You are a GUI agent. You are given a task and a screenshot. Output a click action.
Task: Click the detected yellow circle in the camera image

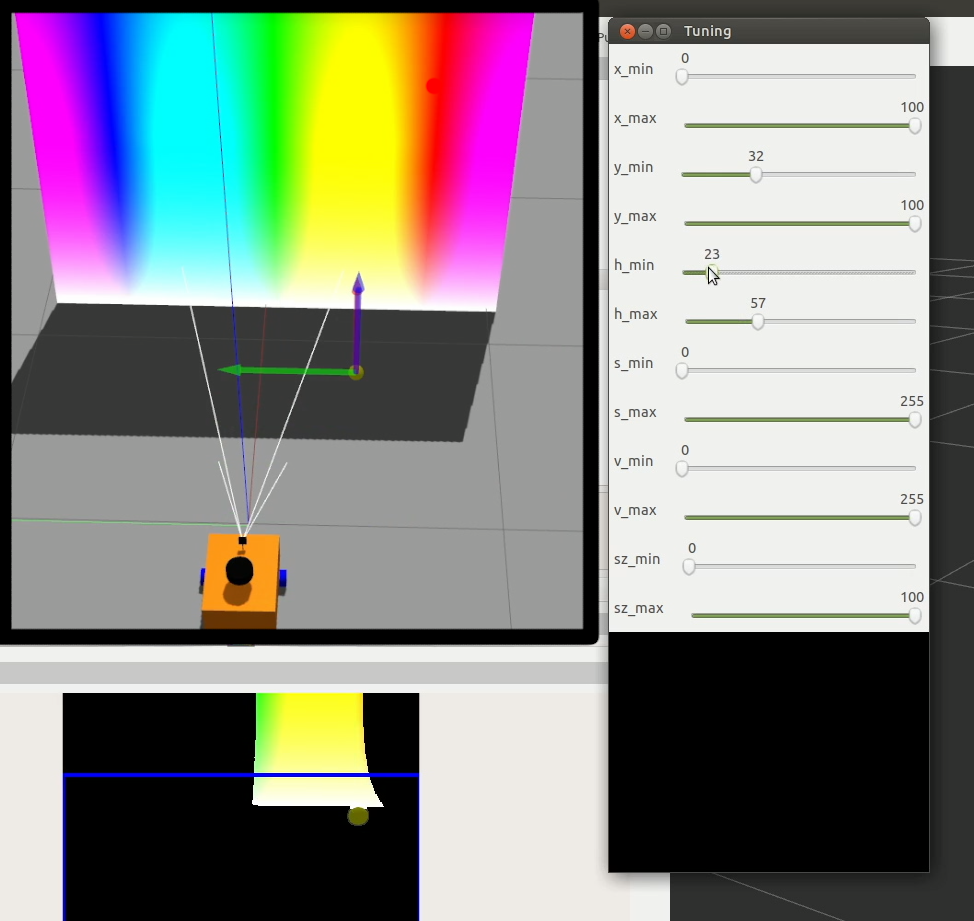coord(358,816)
